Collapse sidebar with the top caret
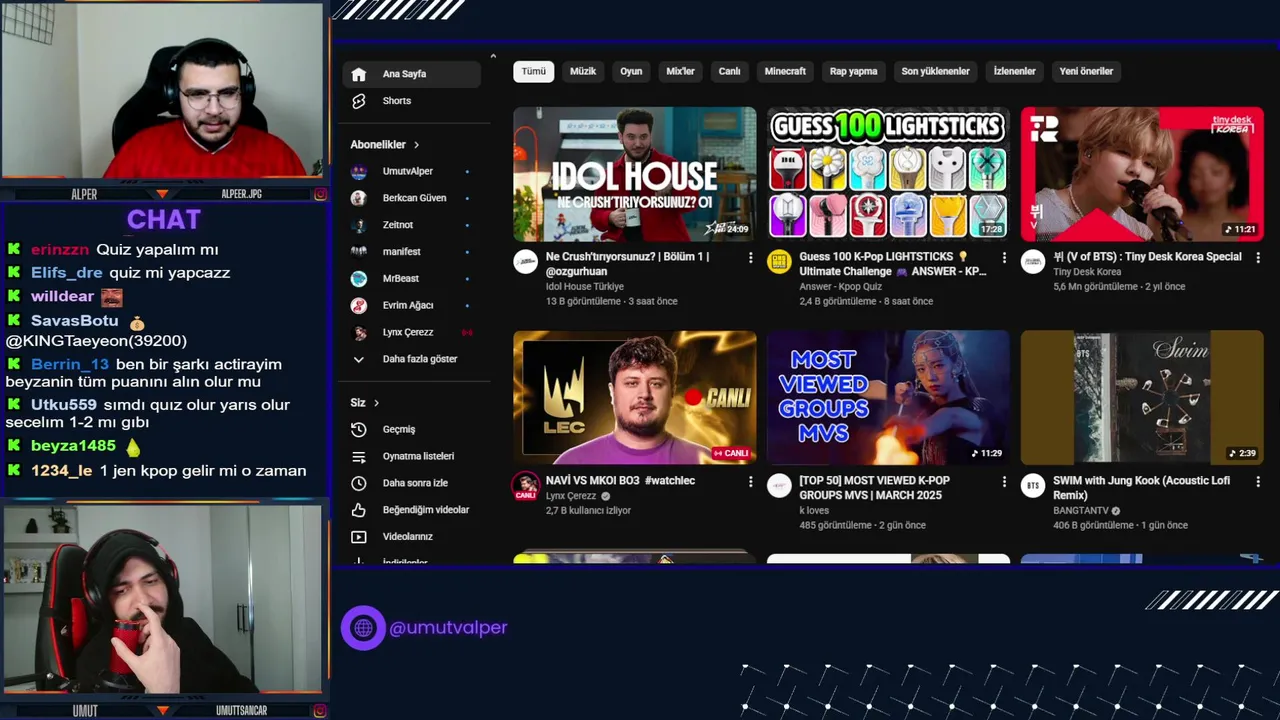The height and width of the screenshot is (720, 1280). pos(493,56)
